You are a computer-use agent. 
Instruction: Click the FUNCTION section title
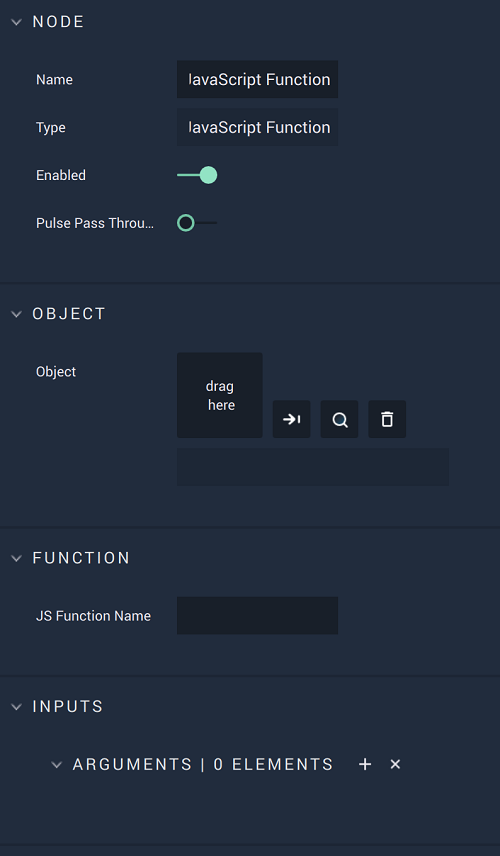pyautogui.click(x=81, y=558)
